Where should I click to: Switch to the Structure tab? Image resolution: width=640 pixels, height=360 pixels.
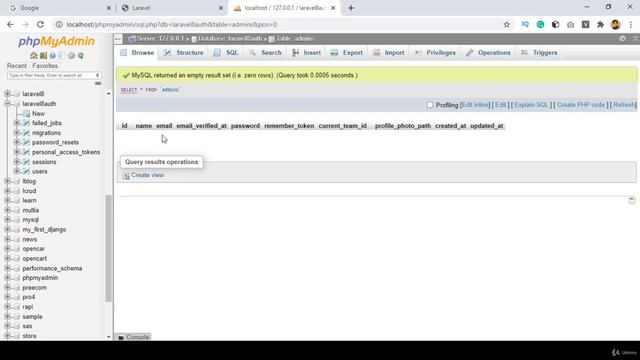point(183,53)
